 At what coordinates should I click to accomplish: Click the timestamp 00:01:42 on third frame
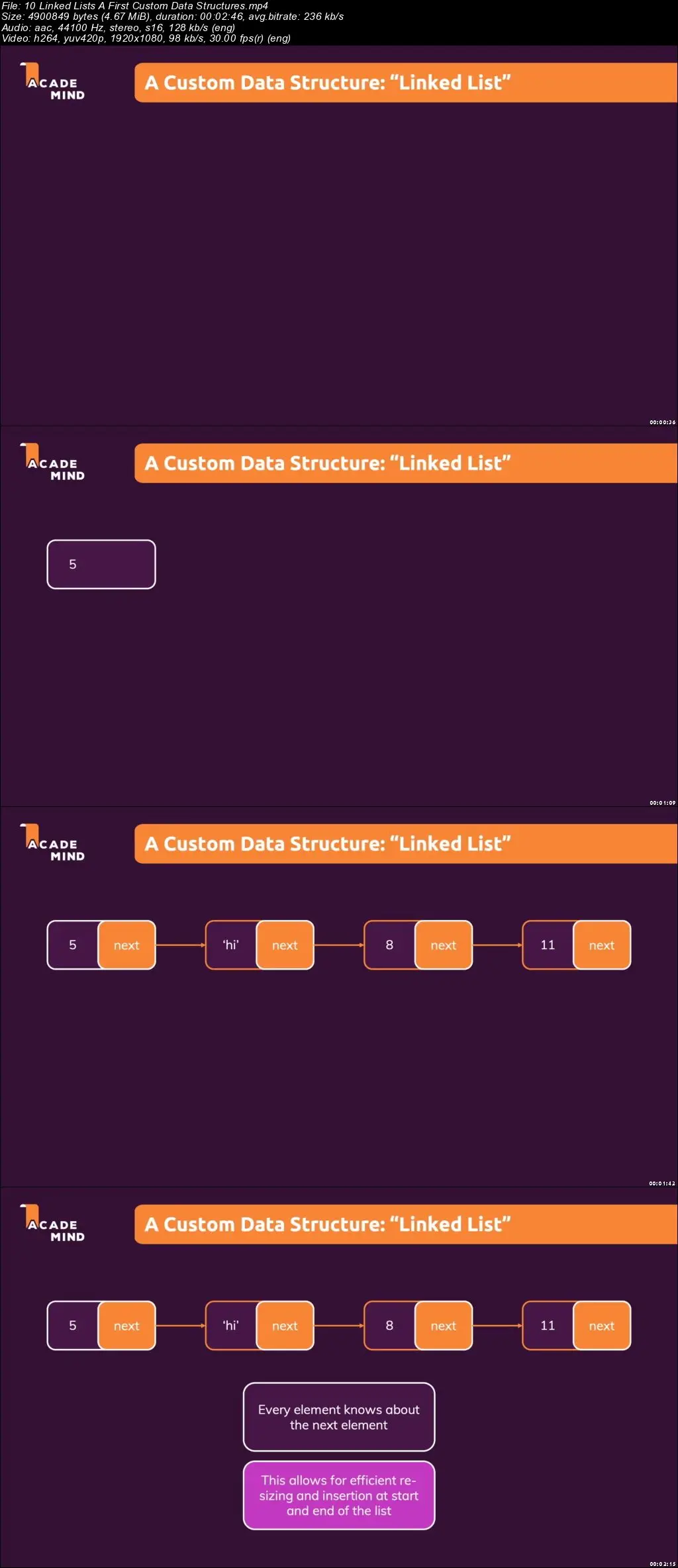click(662, 1183)
